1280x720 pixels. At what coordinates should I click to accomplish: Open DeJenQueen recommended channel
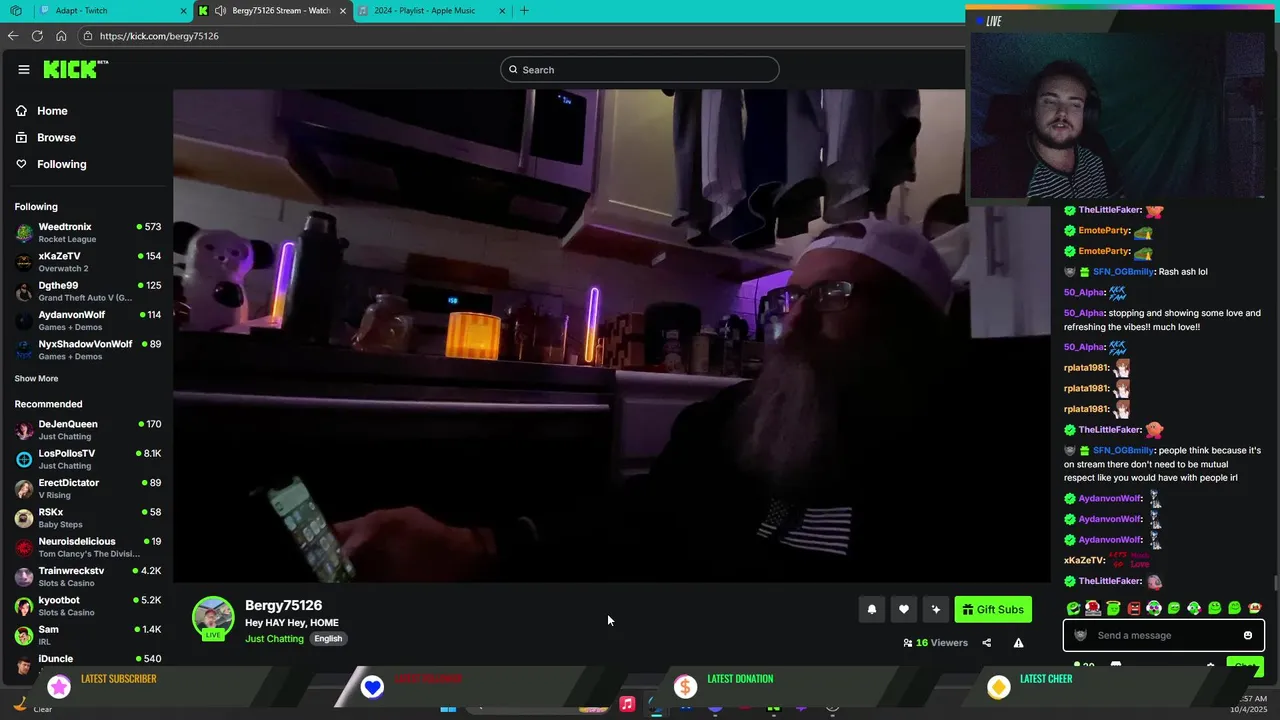coord(88,430)
